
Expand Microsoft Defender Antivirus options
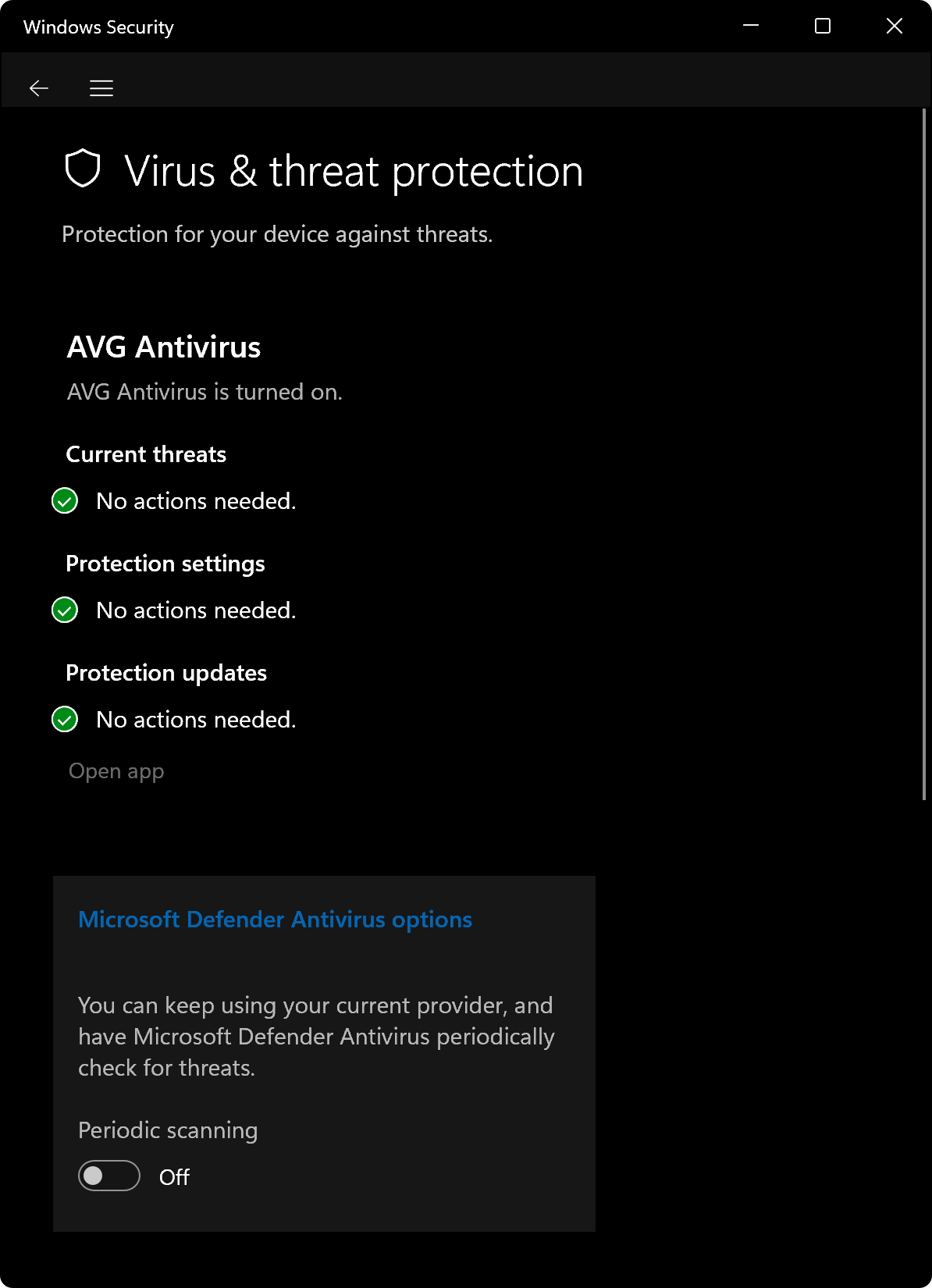pos(276,920)
